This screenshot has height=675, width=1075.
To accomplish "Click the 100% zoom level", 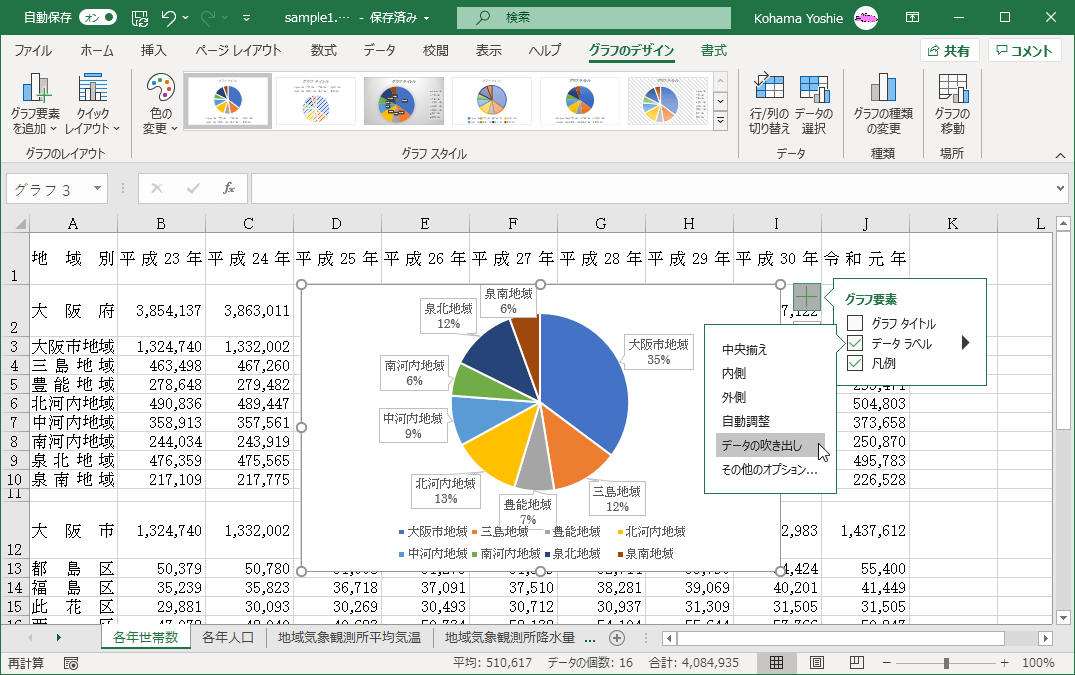I will pos(1038,663).
